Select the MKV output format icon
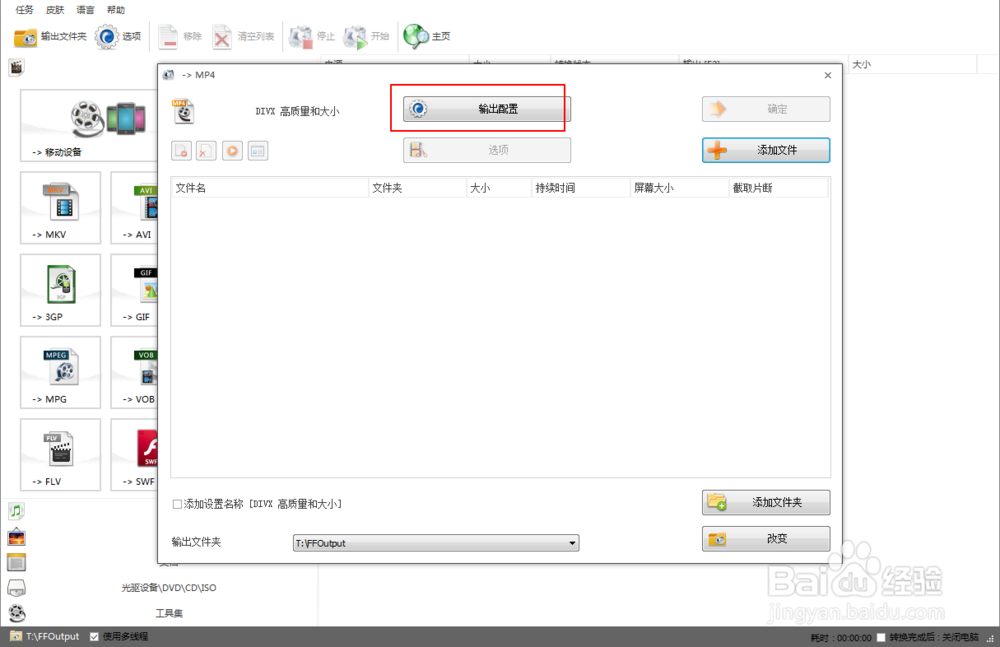This screenshot has height=647, width=1000. click(60, 207)
